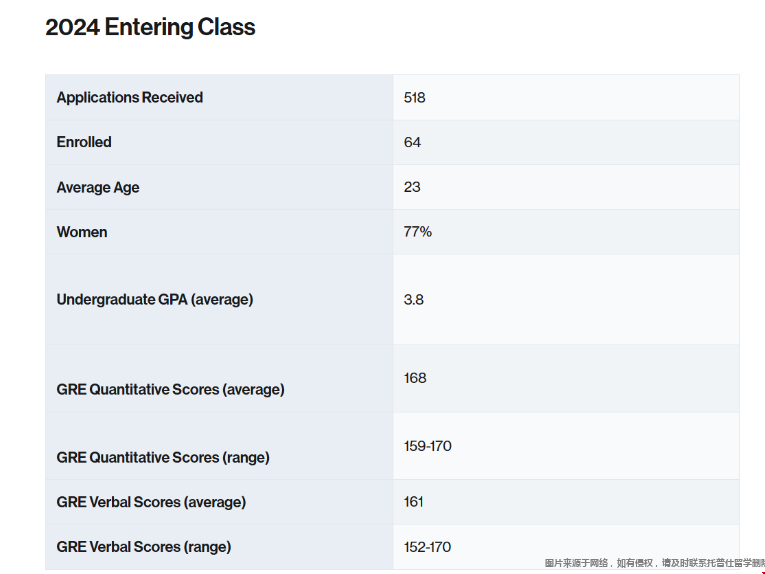Select the 'Undergraduate GPA (average)' label
Viewport: 765px width, 574px height.
coord(155,299)
